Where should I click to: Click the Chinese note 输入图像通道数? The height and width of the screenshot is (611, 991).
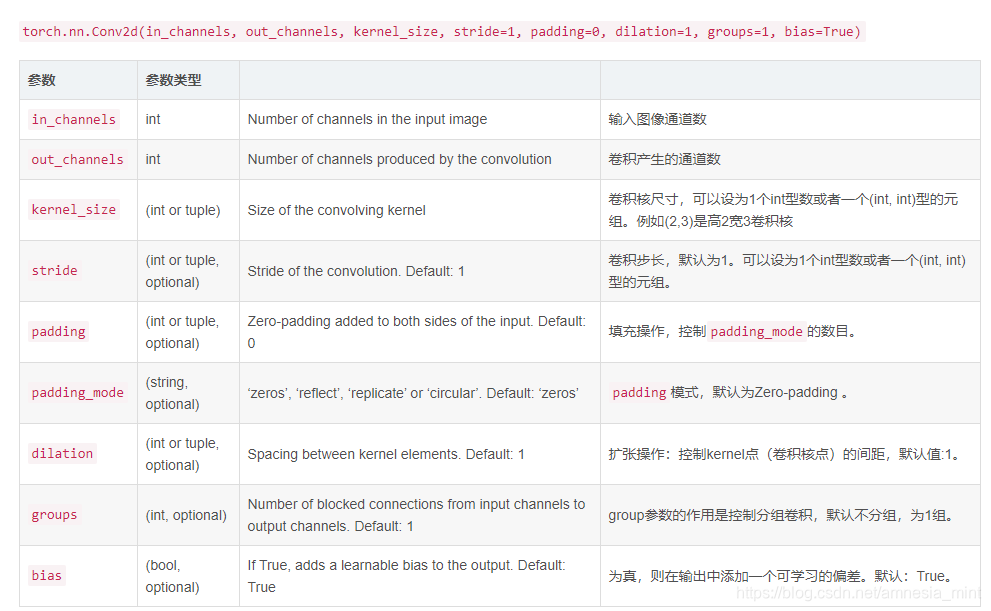coord(657,119)
